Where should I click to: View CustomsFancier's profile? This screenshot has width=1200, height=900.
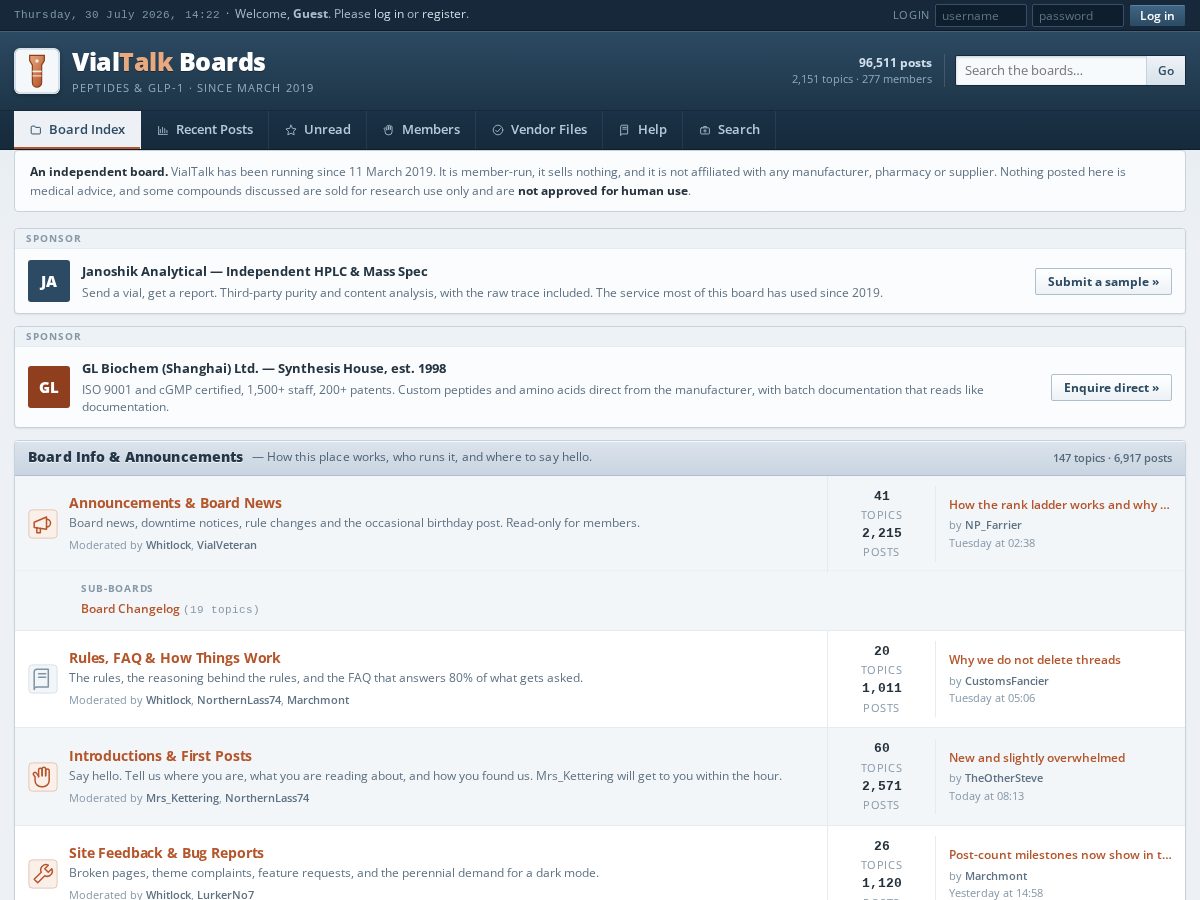click(1007, 681)
